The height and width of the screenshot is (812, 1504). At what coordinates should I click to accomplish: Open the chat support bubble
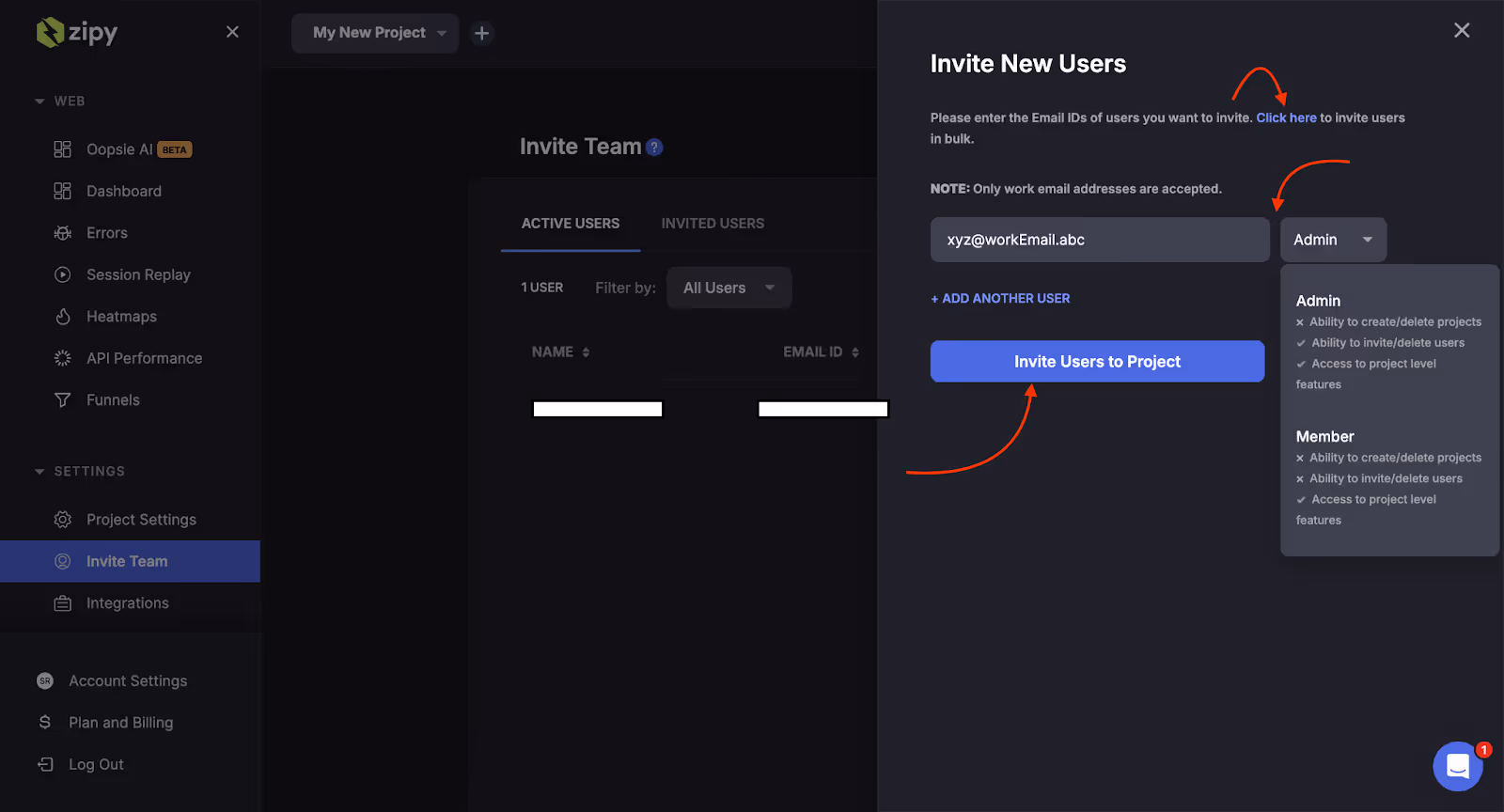point(1458,766)
